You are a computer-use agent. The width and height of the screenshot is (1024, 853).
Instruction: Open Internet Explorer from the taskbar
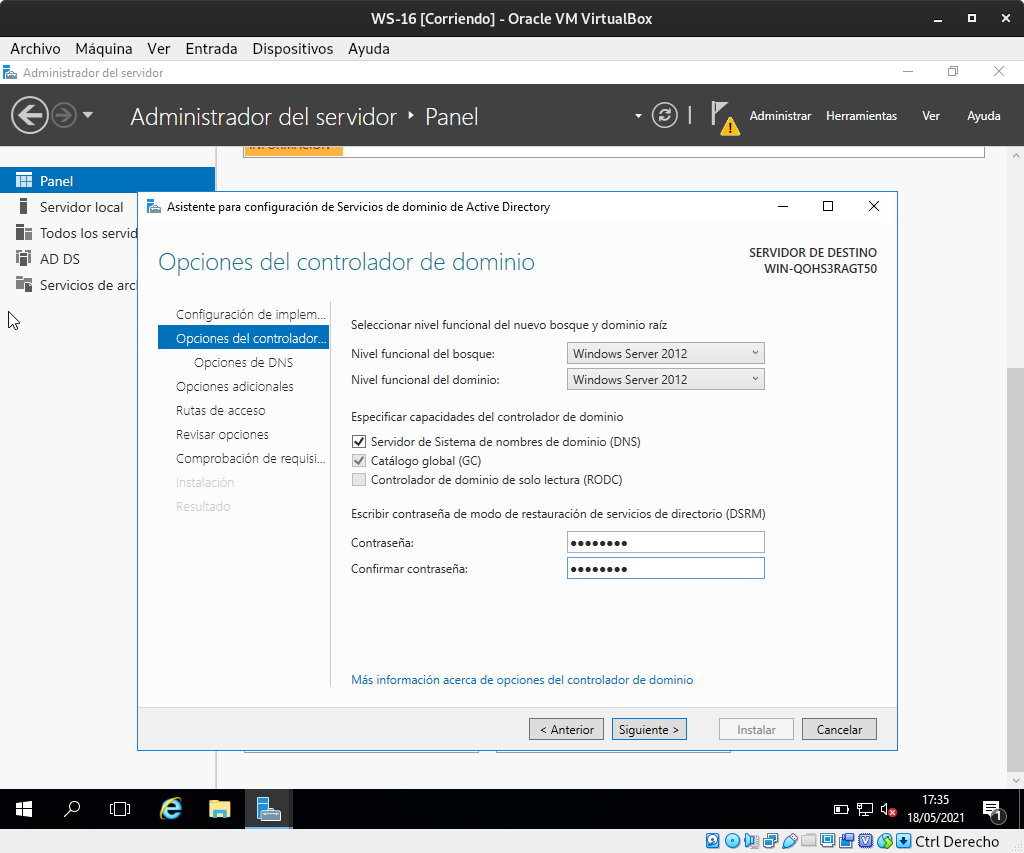click(x=171, y=809)
